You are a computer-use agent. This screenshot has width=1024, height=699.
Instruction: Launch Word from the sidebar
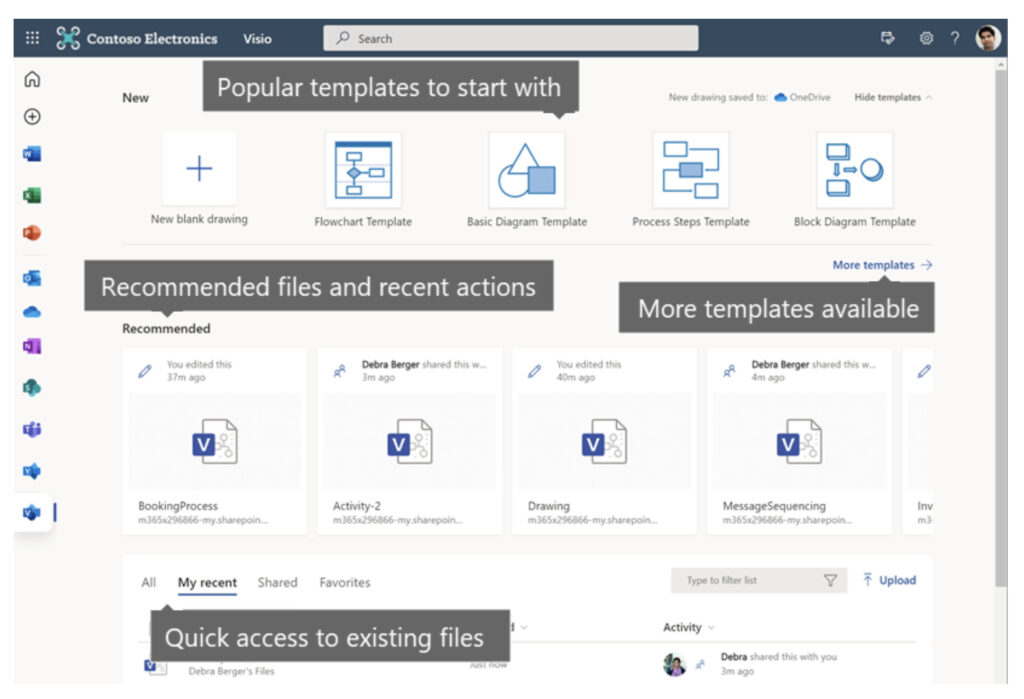32,154
